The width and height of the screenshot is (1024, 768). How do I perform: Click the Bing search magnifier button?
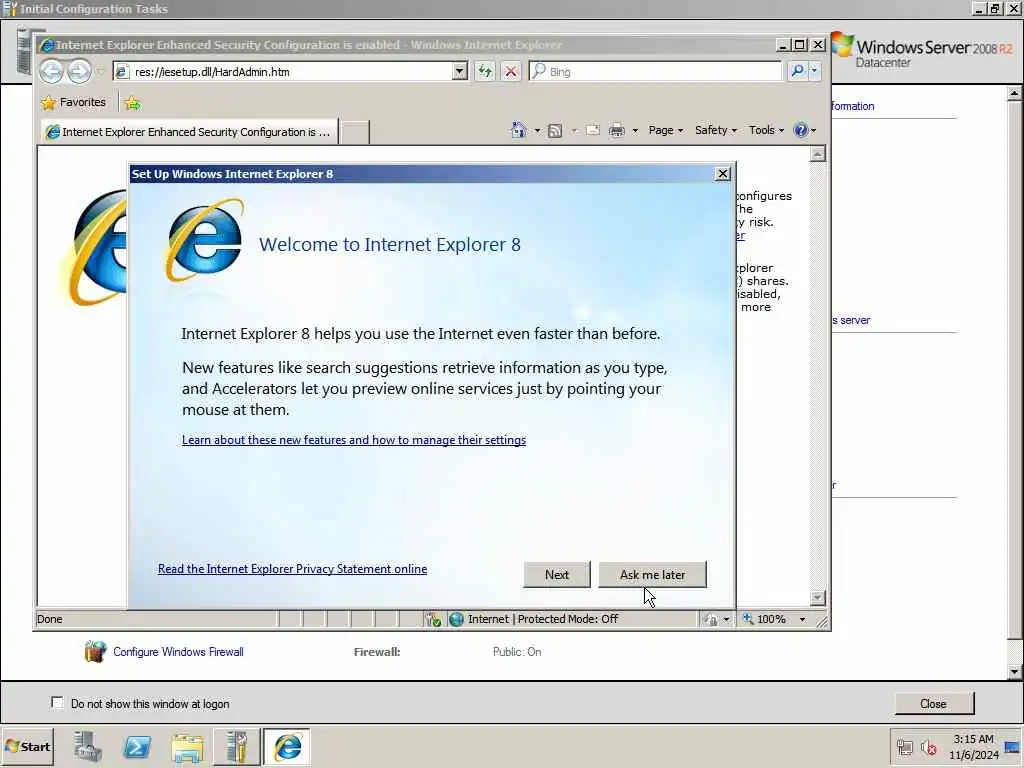pyautogui.click(x=797, y=71)
